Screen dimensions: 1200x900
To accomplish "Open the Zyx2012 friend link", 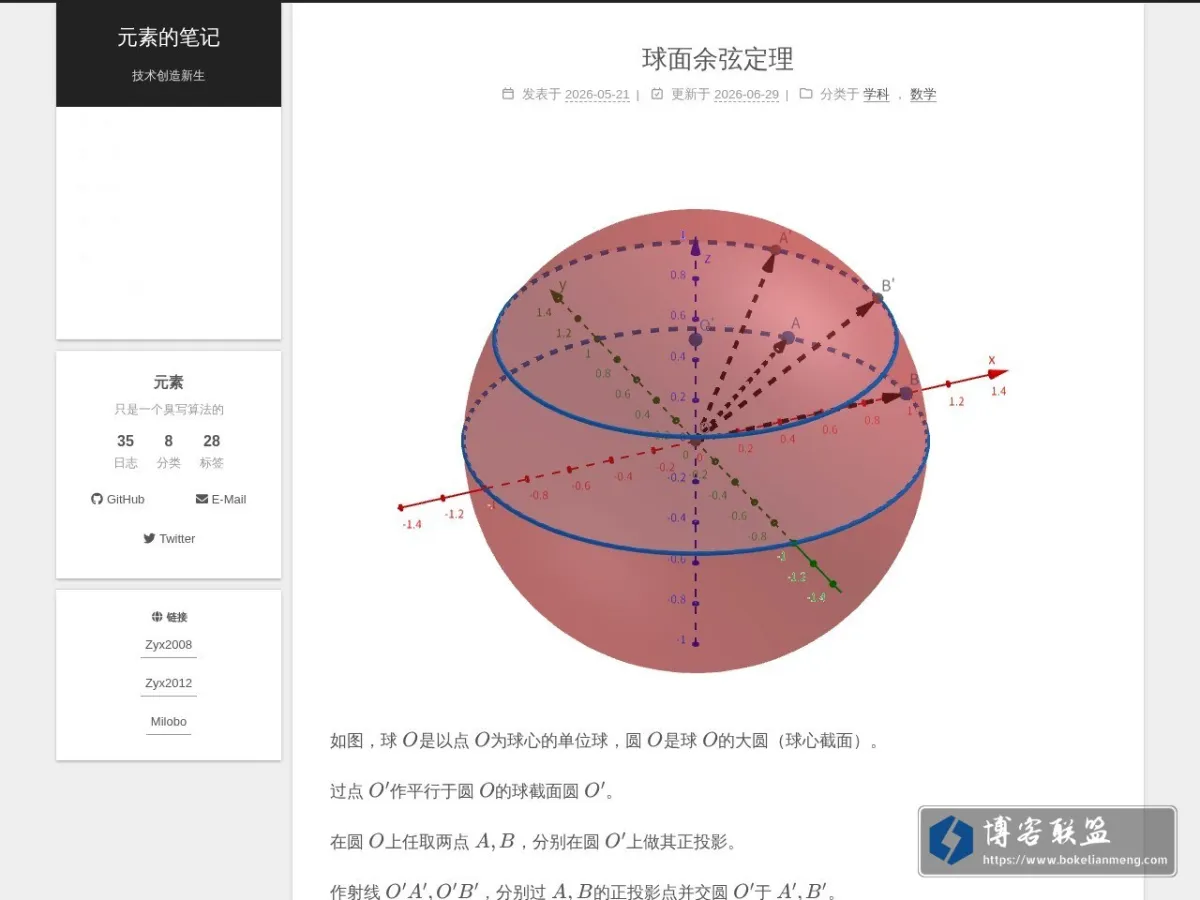I will 168,684.
